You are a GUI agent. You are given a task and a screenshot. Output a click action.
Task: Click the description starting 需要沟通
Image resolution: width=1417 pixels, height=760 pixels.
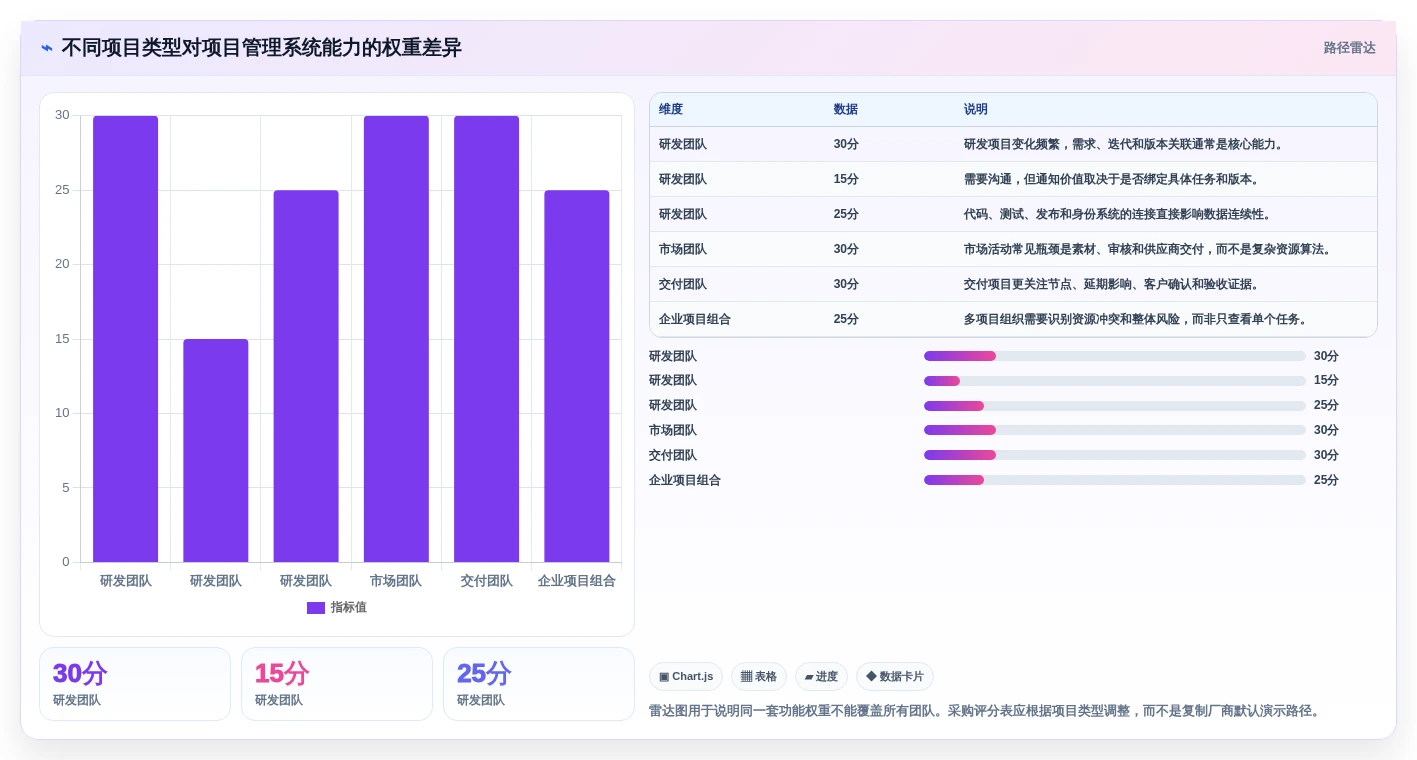point(1112,179)
